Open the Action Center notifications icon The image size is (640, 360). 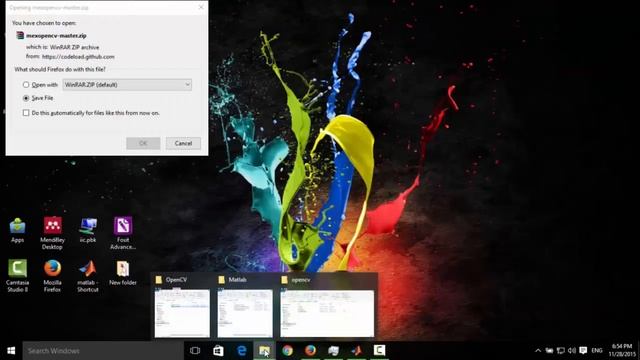583,351
